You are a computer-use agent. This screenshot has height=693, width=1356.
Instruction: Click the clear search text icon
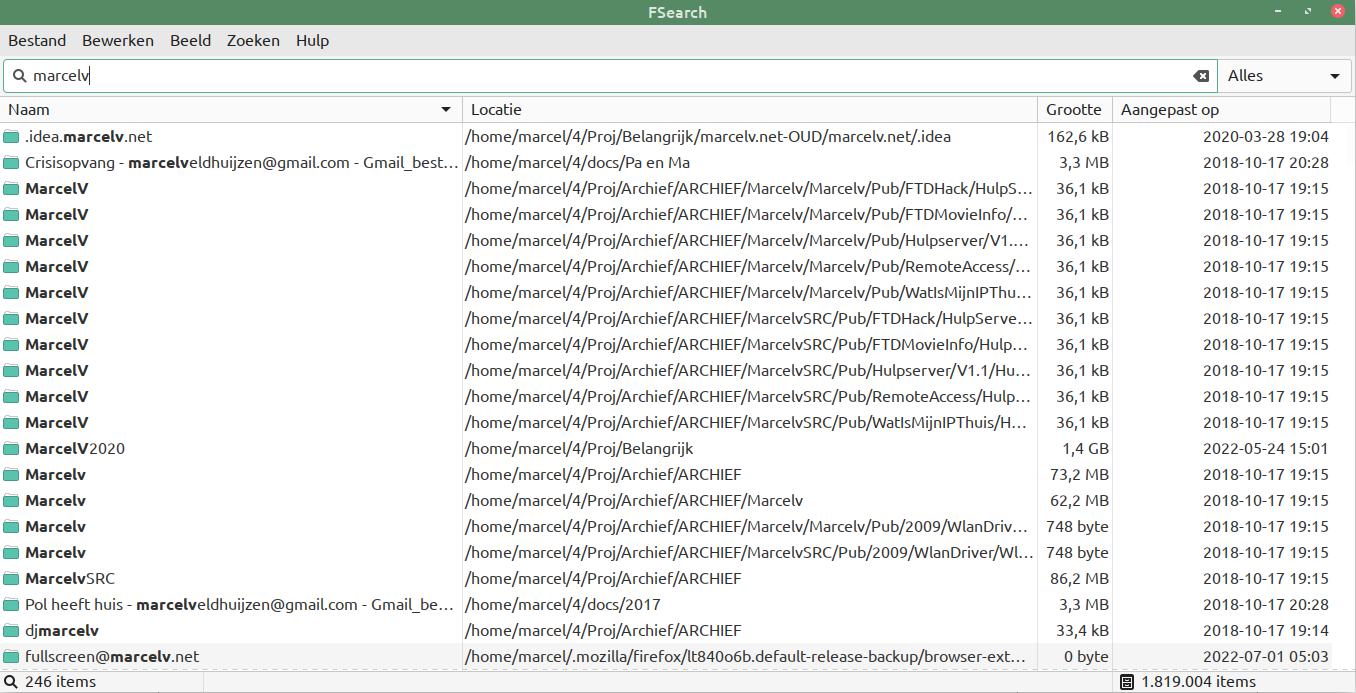1201,76
